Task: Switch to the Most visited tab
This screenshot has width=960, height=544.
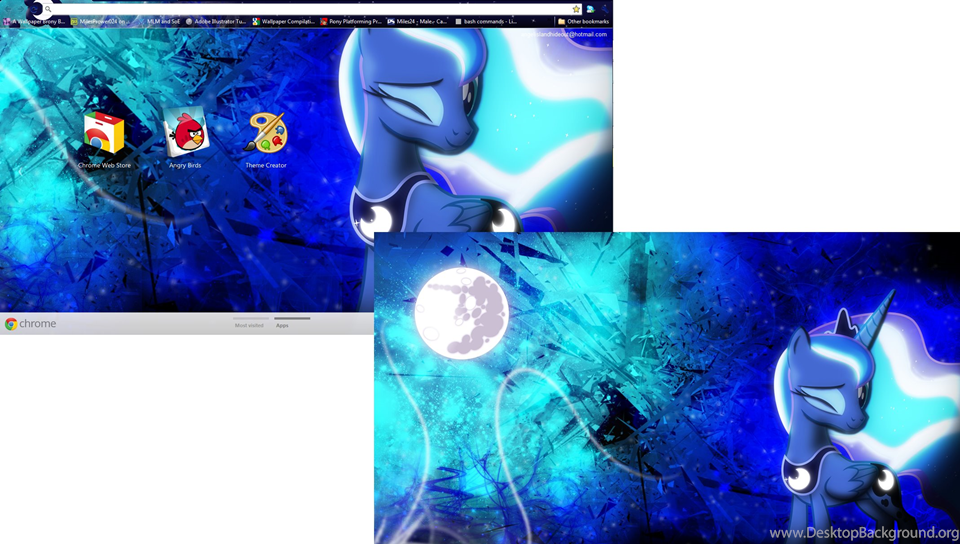Action: point(249,322)
